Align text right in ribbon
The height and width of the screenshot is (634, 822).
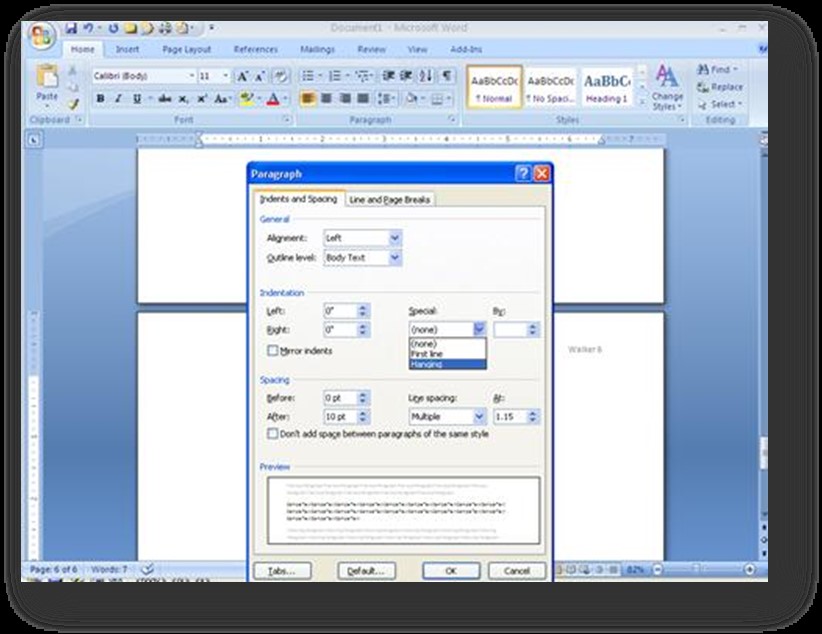[345, 98]
